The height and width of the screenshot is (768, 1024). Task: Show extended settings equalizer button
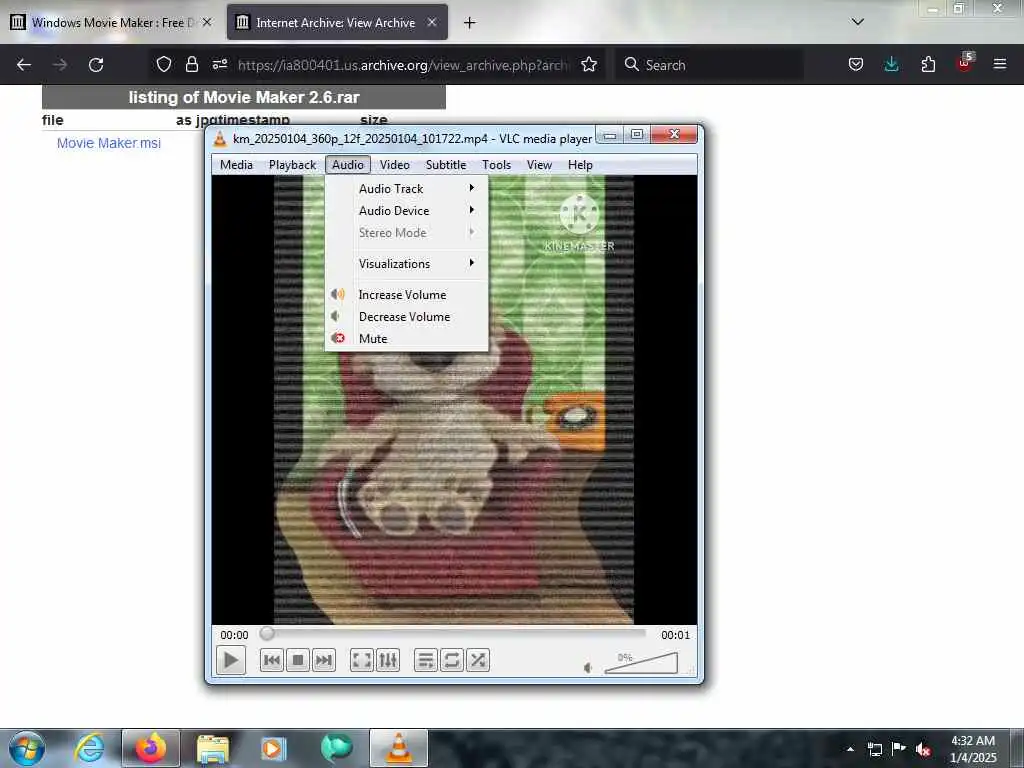[x=387, y=660]
